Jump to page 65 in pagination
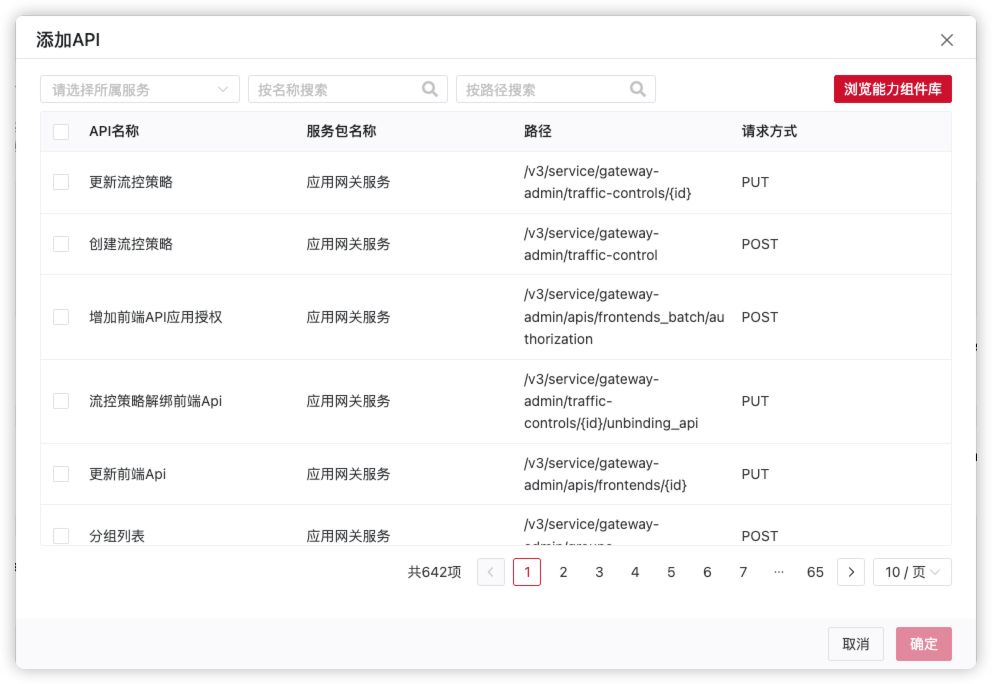This screenshot has height=684, width=992. 815,572
